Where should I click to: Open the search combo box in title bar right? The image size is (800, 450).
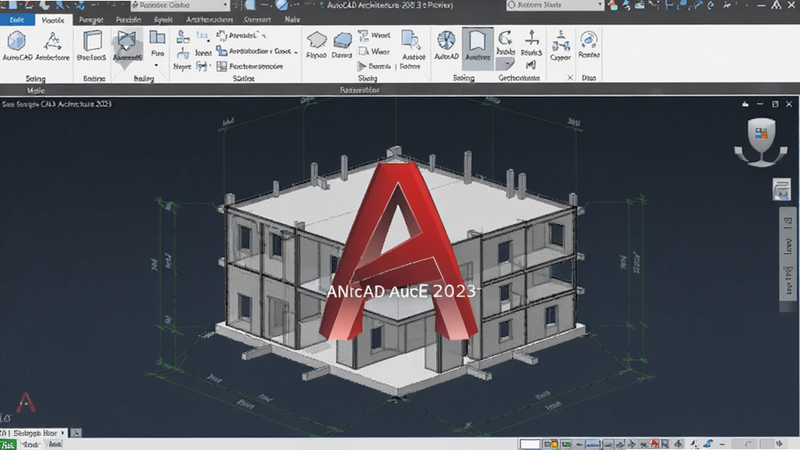(x=555, y=5)
